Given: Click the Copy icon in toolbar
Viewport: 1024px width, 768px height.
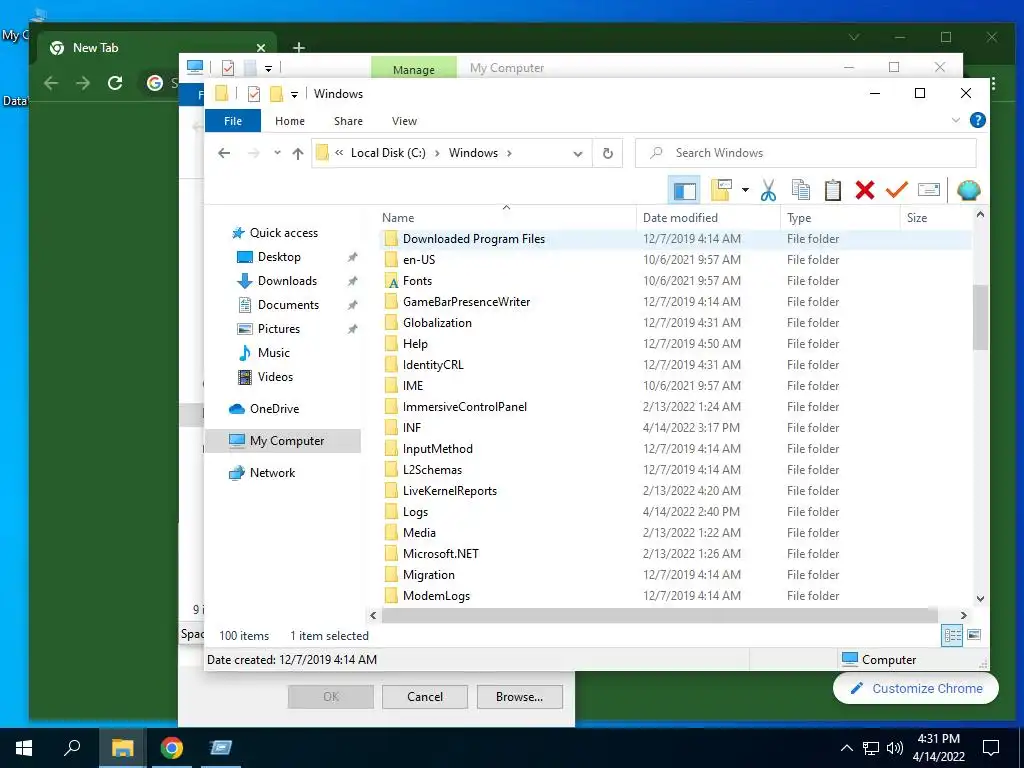Looking at the screenshot, I should point(801,190).
